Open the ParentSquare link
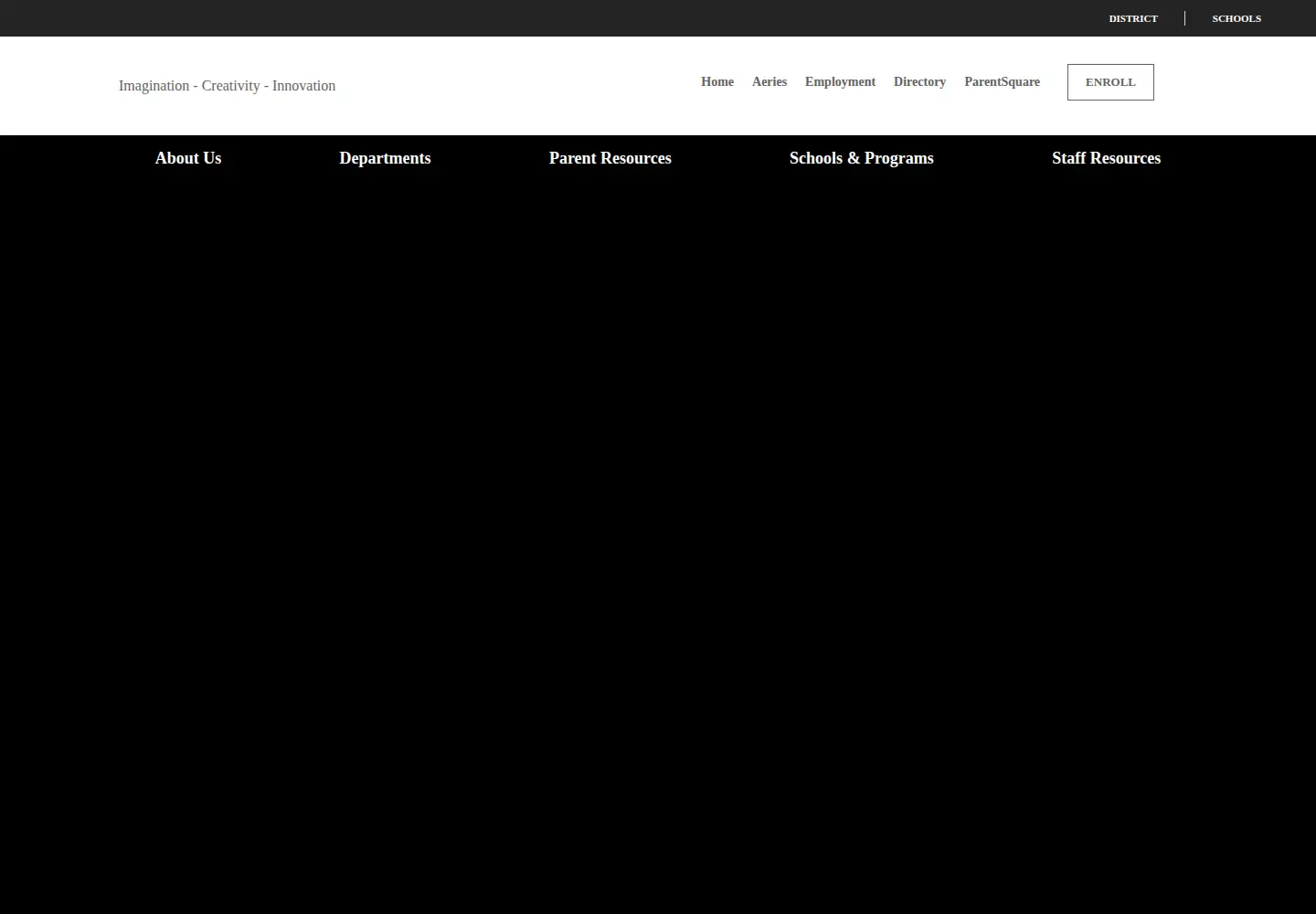The height and width of the screenshot is (914, 1316). [1002, 82]
